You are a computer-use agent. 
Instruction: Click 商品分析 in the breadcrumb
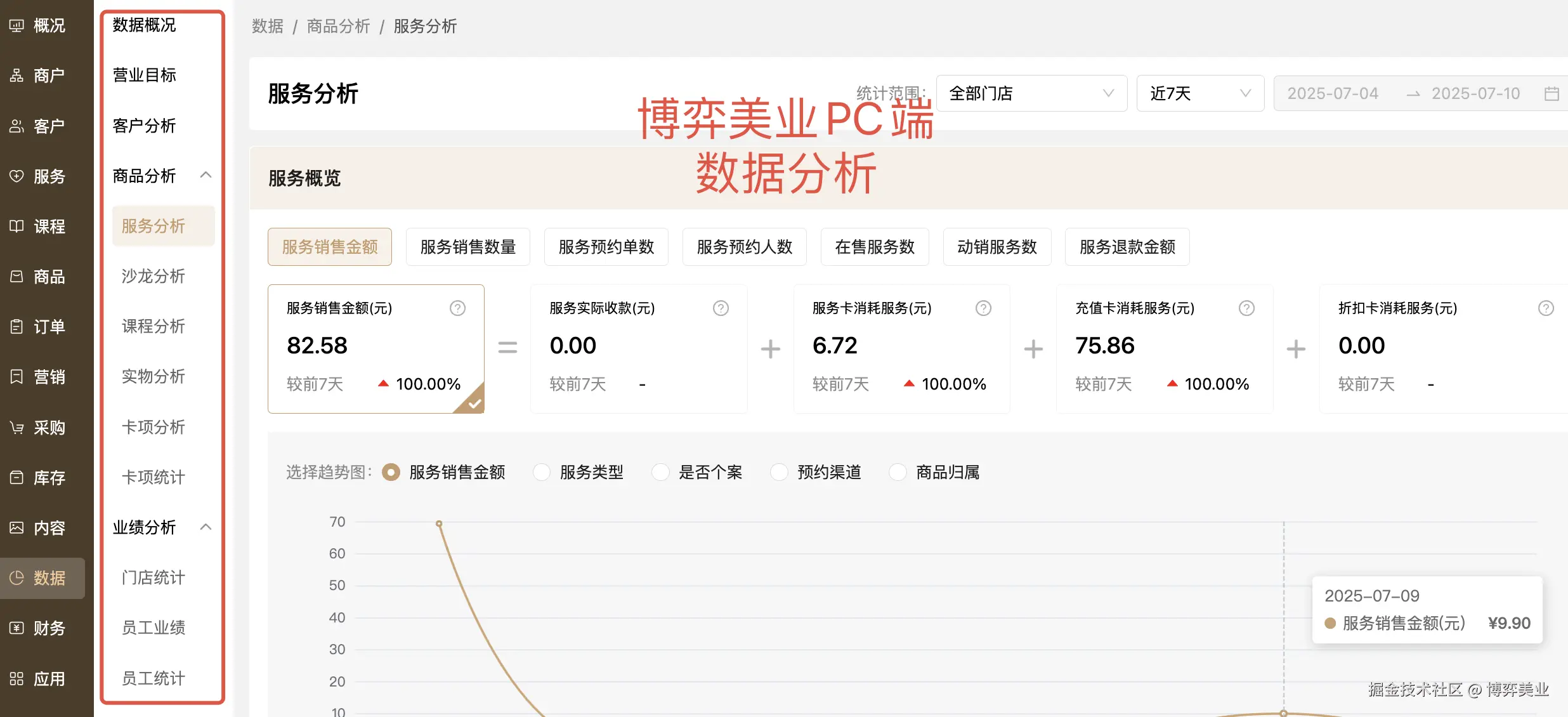pos(338,26)
